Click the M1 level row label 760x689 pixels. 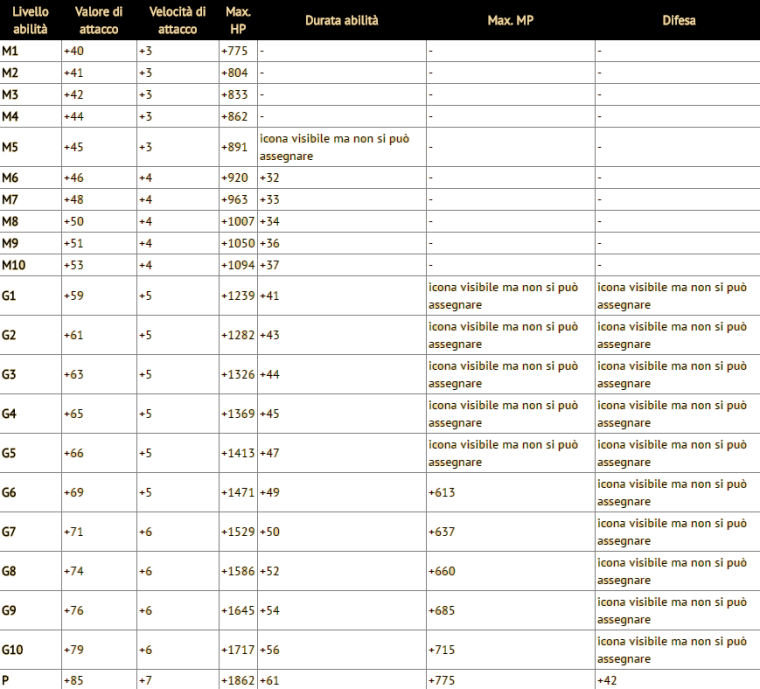10,51
